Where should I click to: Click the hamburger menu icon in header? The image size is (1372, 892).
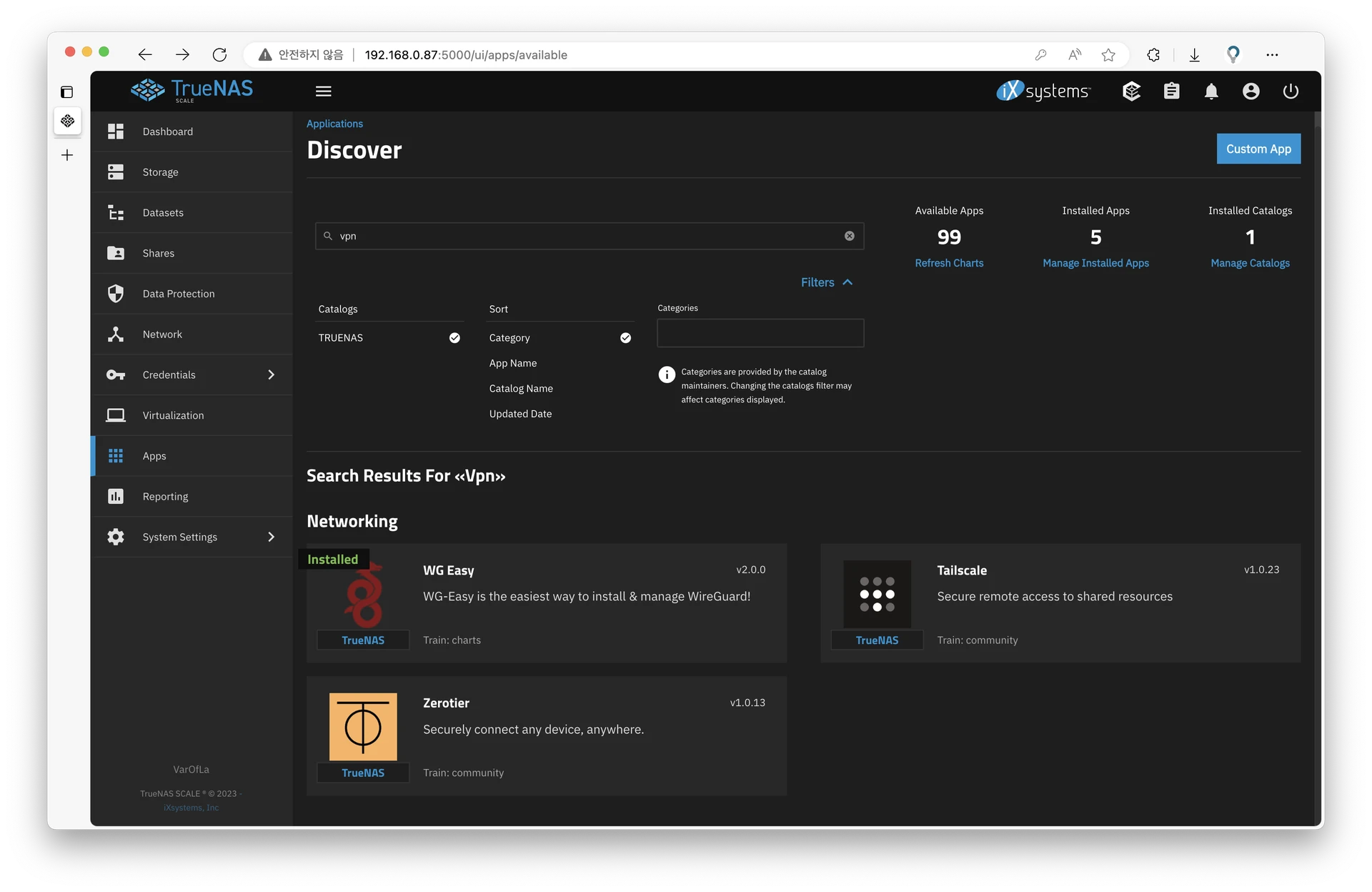tap(323, 91)
